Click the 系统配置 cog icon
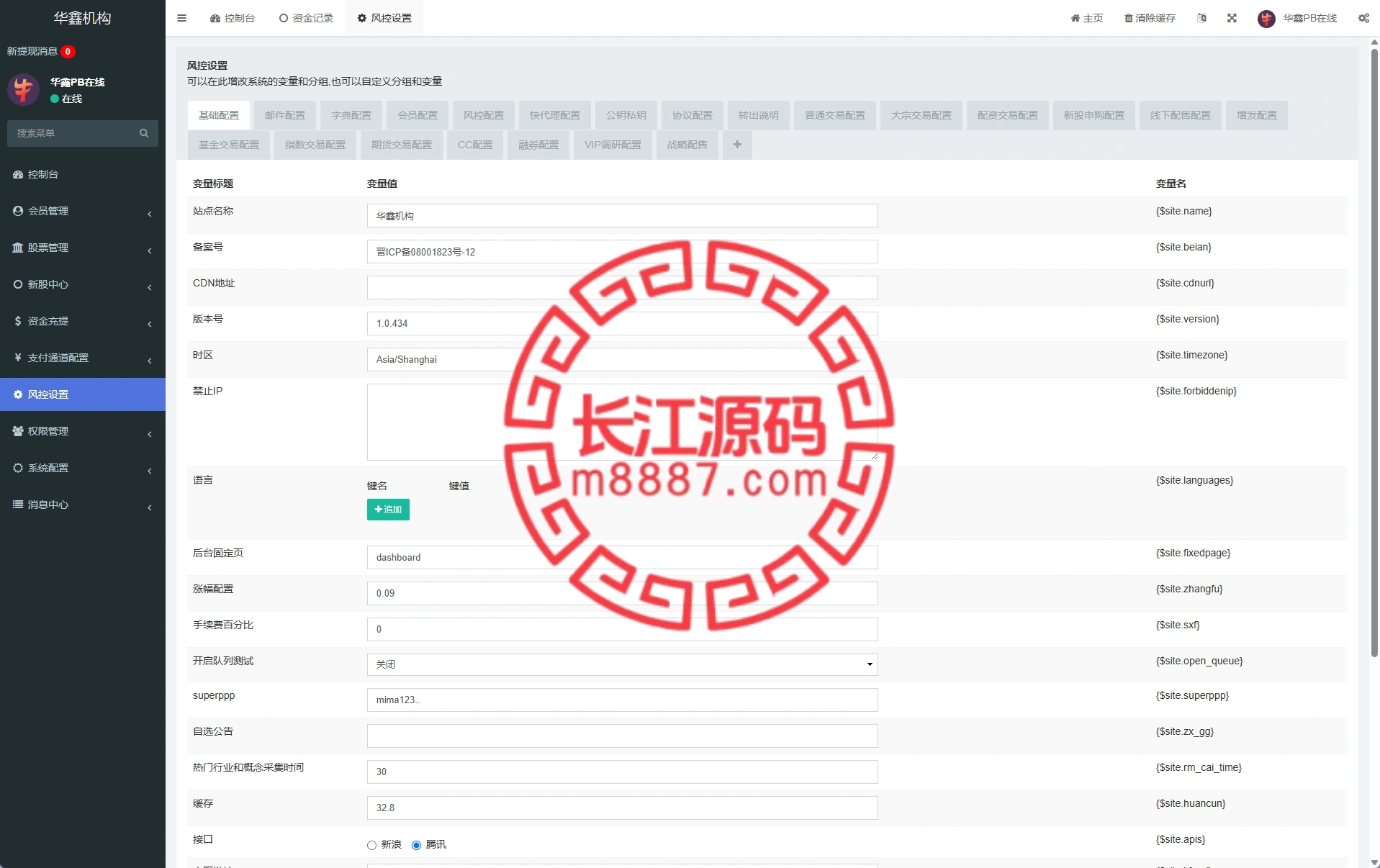The image size is (1380, 868). (18, 468)
